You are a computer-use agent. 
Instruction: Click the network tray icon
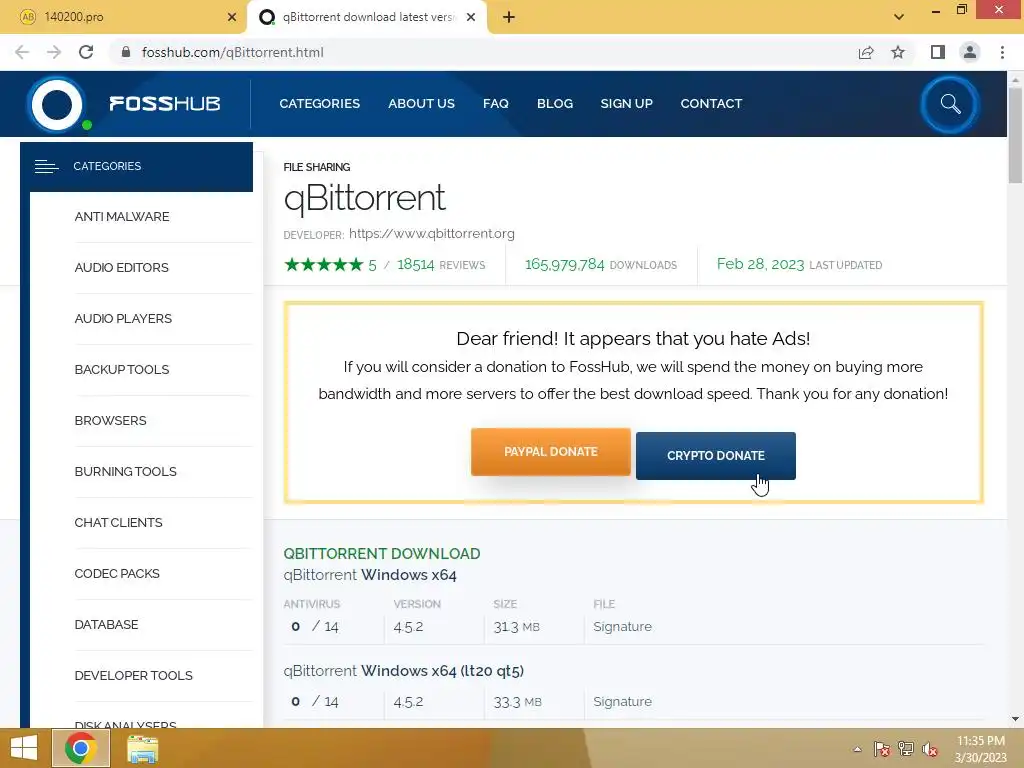pos(906,749)
